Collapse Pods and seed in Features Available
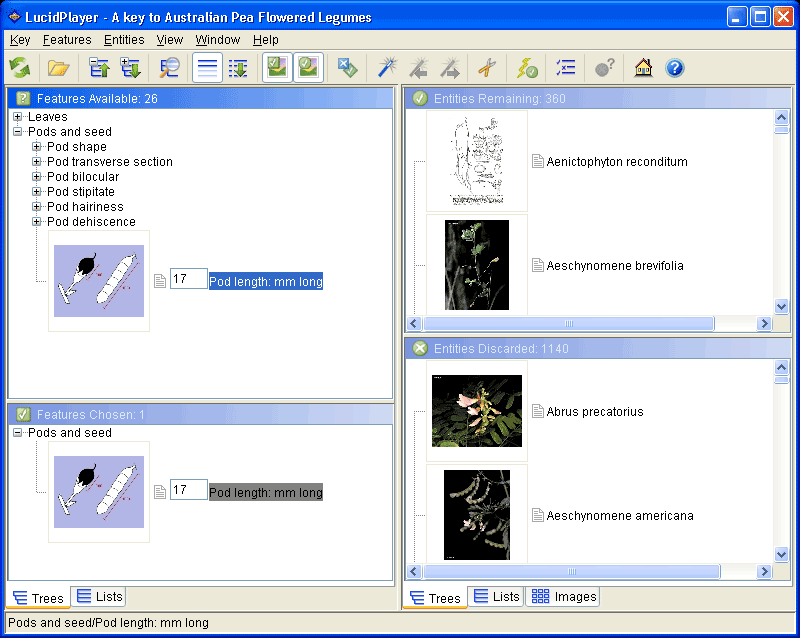Viewport: 800px width, 638px height. 17,132
